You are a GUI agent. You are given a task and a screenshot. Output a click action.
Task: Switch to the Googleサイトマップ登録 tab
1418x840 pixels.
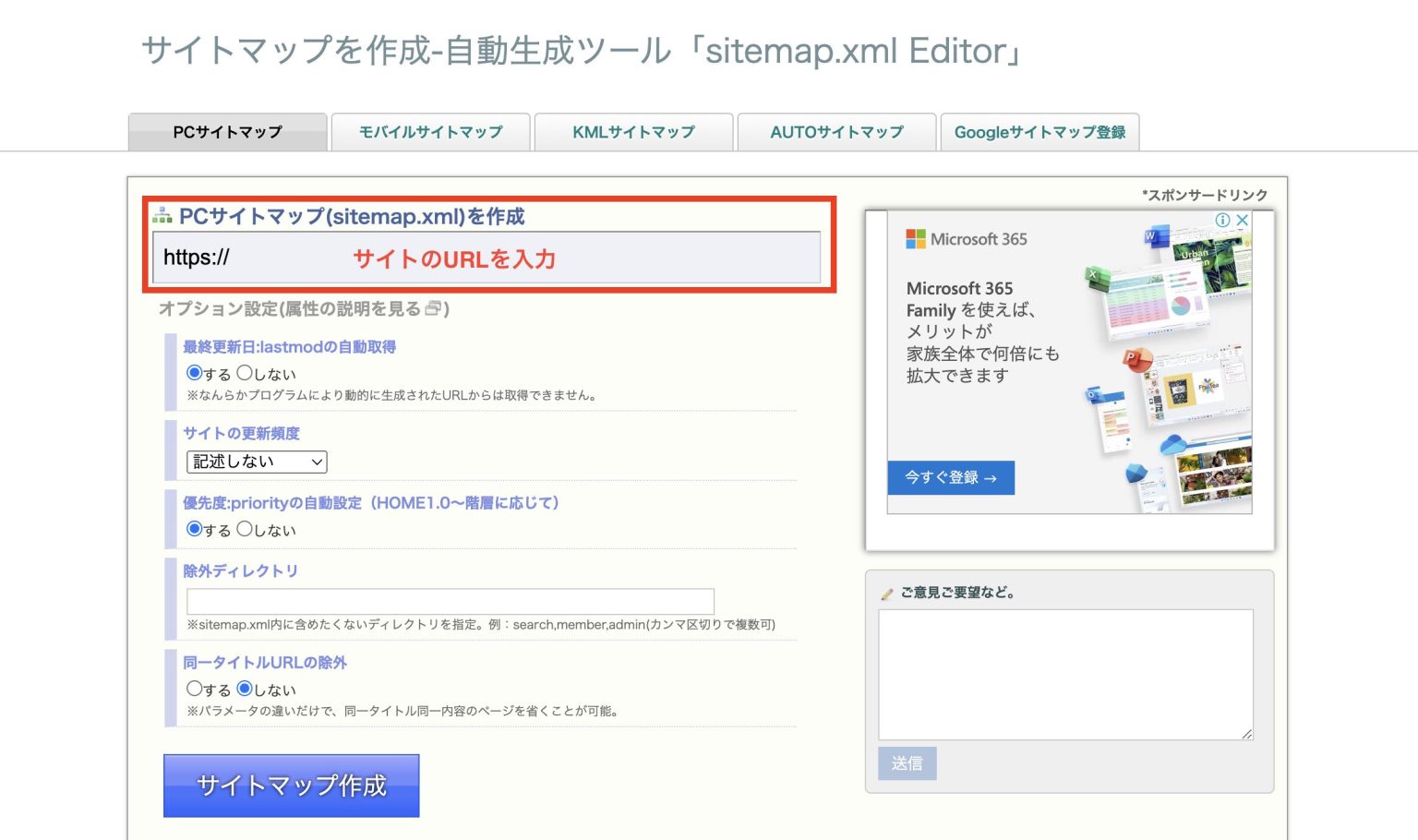point(1039,132)
